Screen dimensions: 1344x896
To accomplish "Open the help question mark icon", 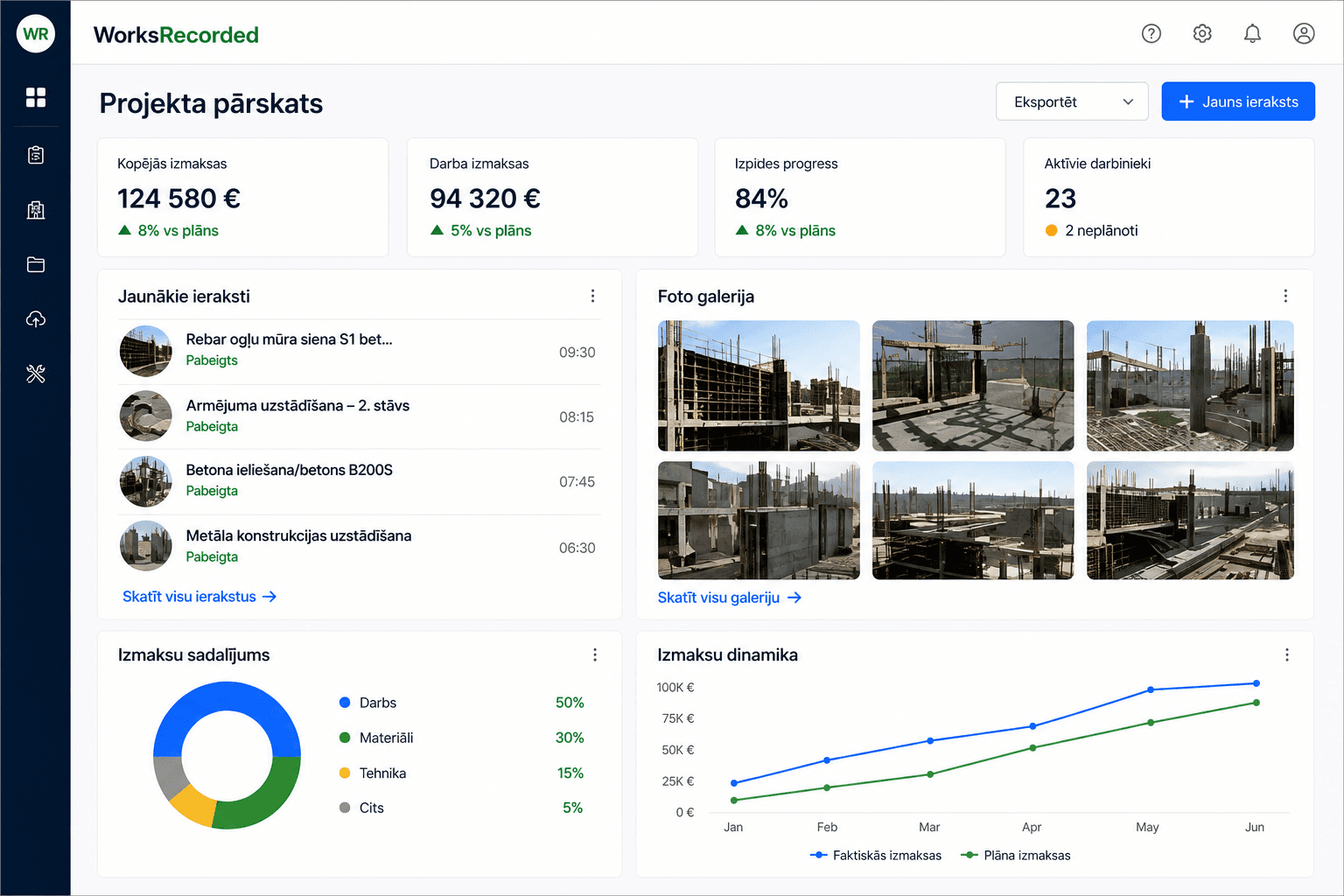I will 1151,33.
